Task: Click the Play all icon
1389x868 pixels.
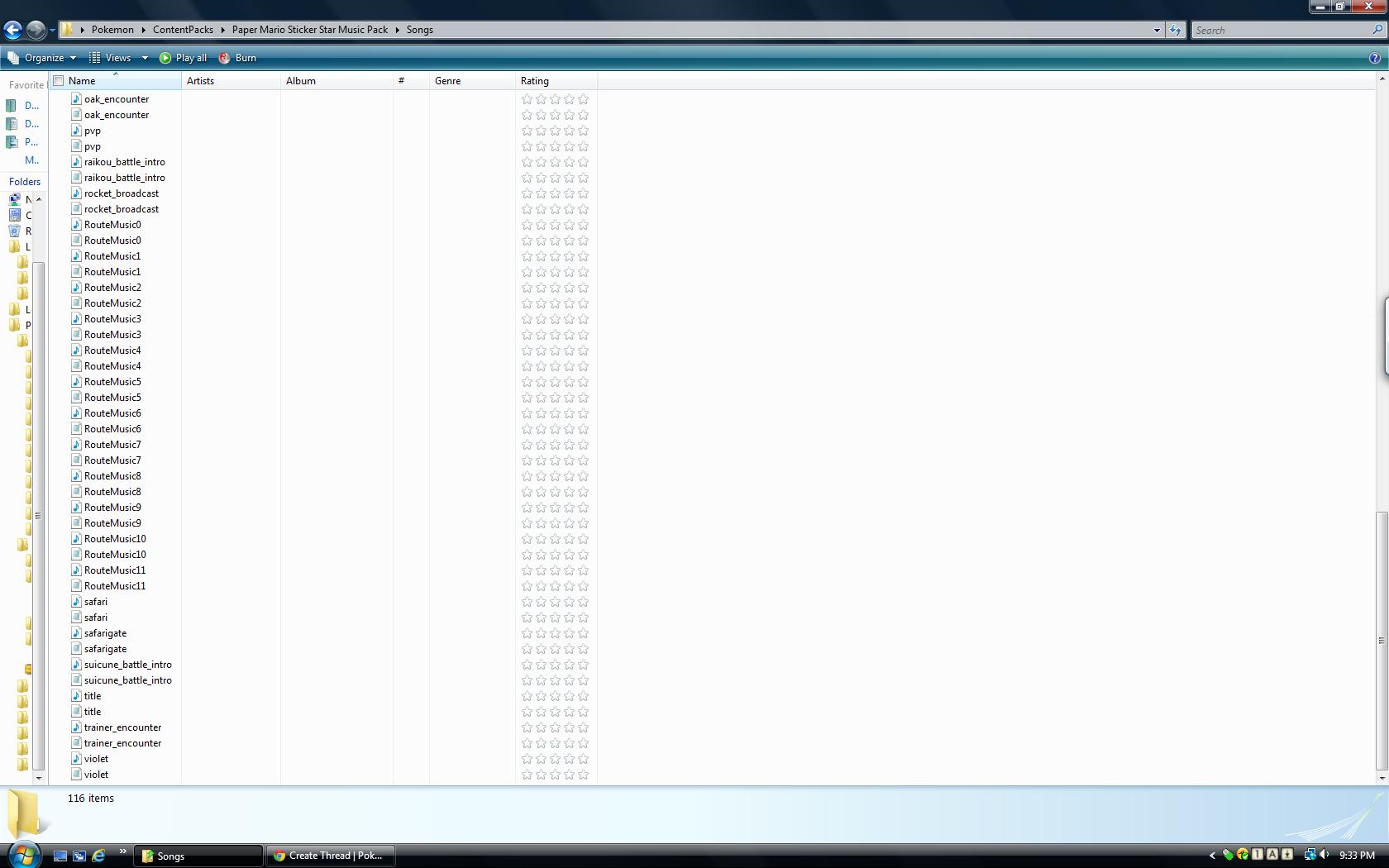Action: coord(166,58)
